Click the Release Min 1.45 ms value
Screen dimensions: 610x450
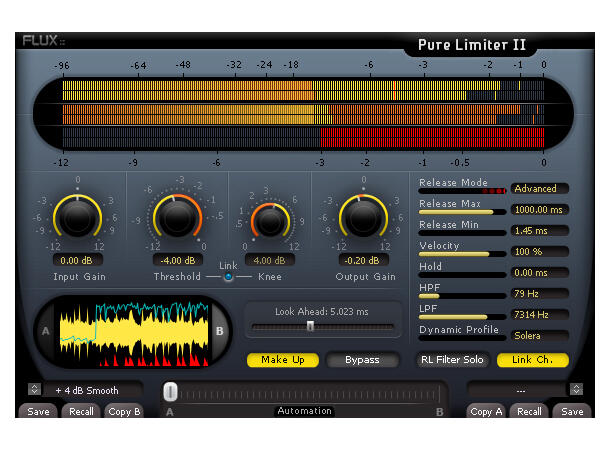pos(540,231)
